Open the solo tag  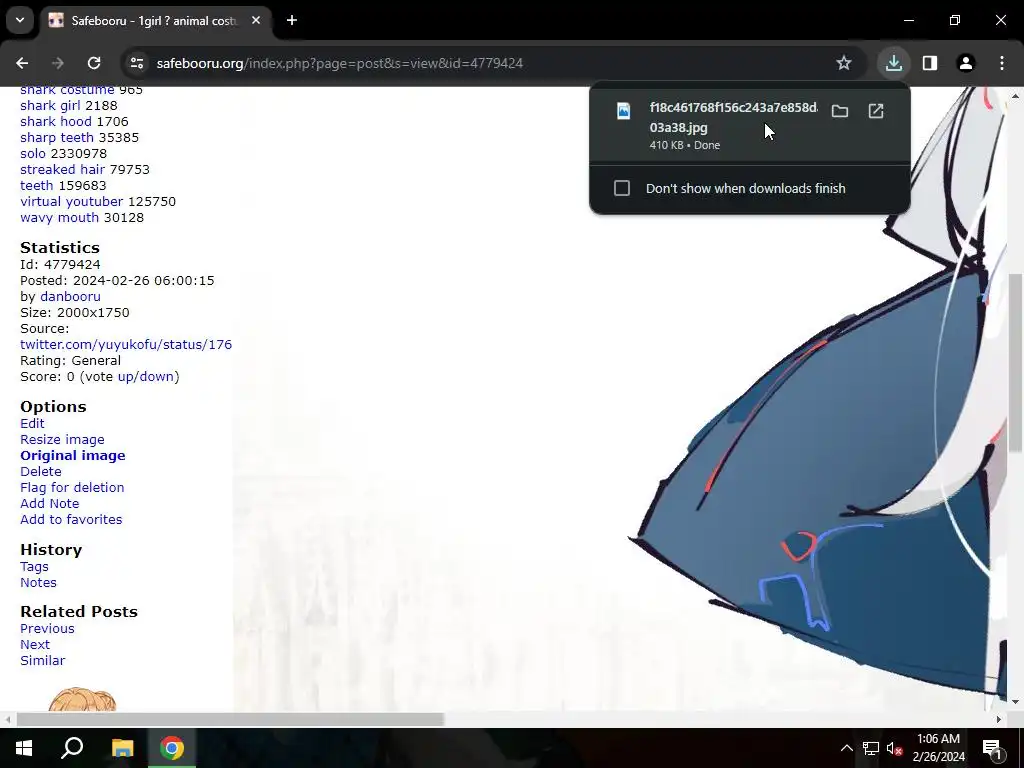coord(33,153)
